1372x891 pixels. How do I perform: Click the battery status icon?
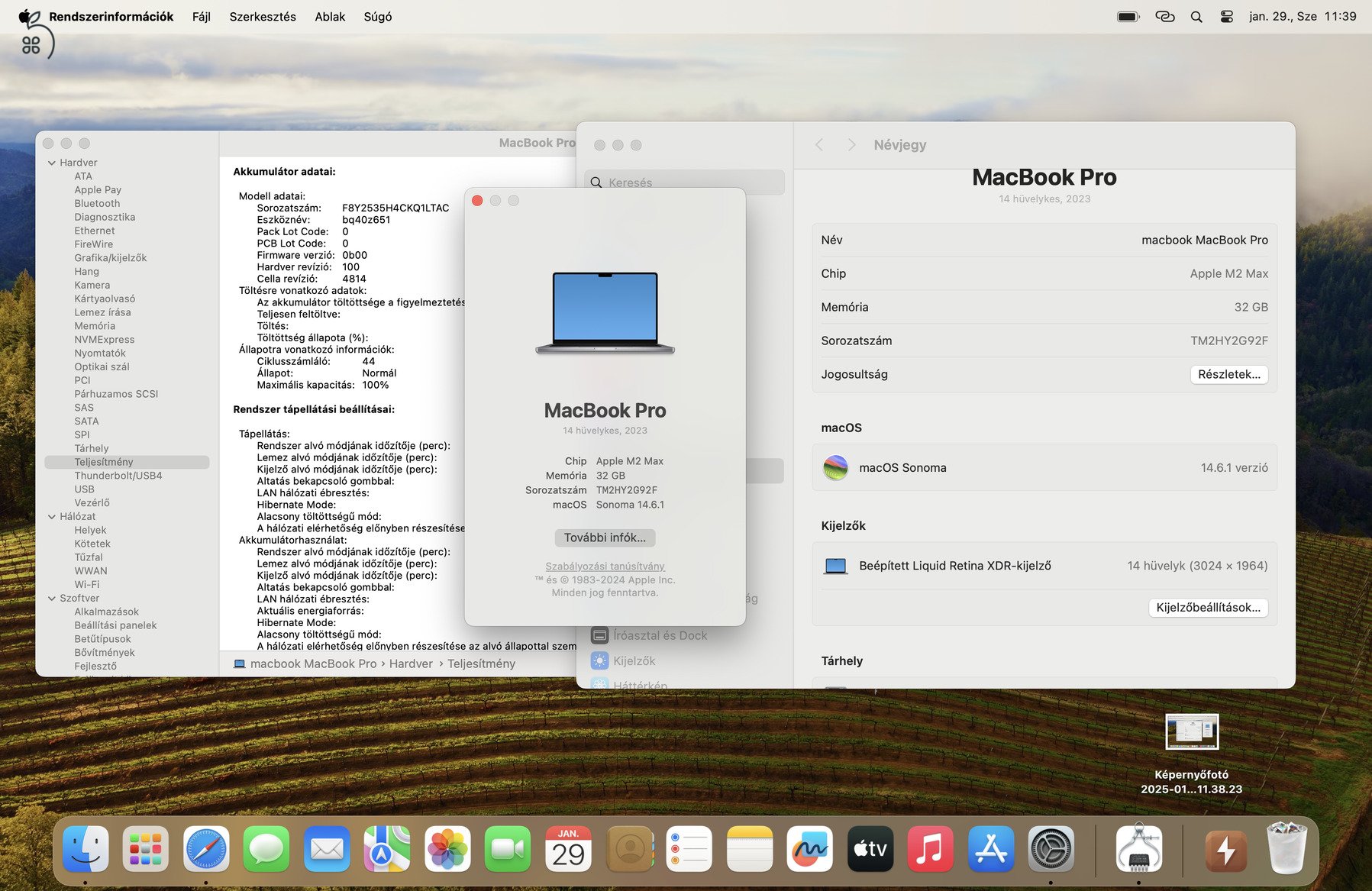click(x=1128, y=17)
